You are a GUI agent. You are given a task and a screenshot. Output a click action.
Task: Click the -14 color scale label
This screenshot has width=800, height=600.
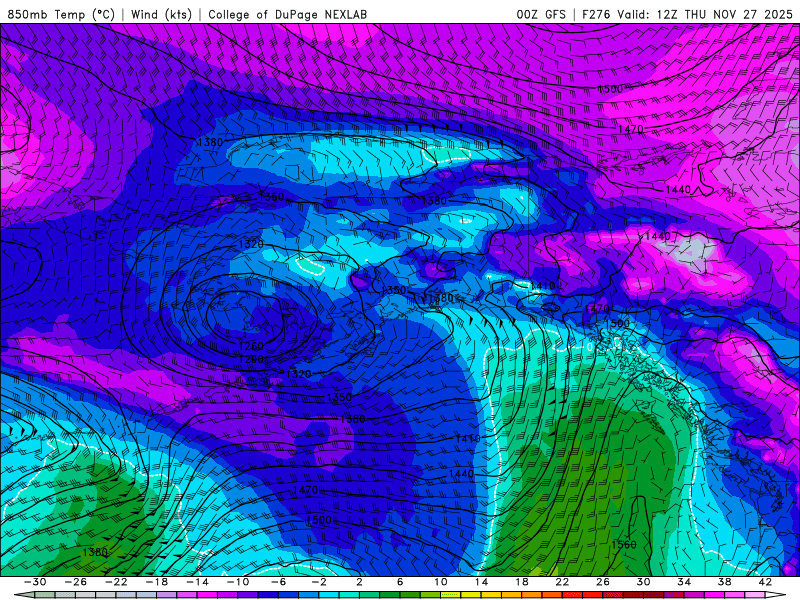(197, 582)
